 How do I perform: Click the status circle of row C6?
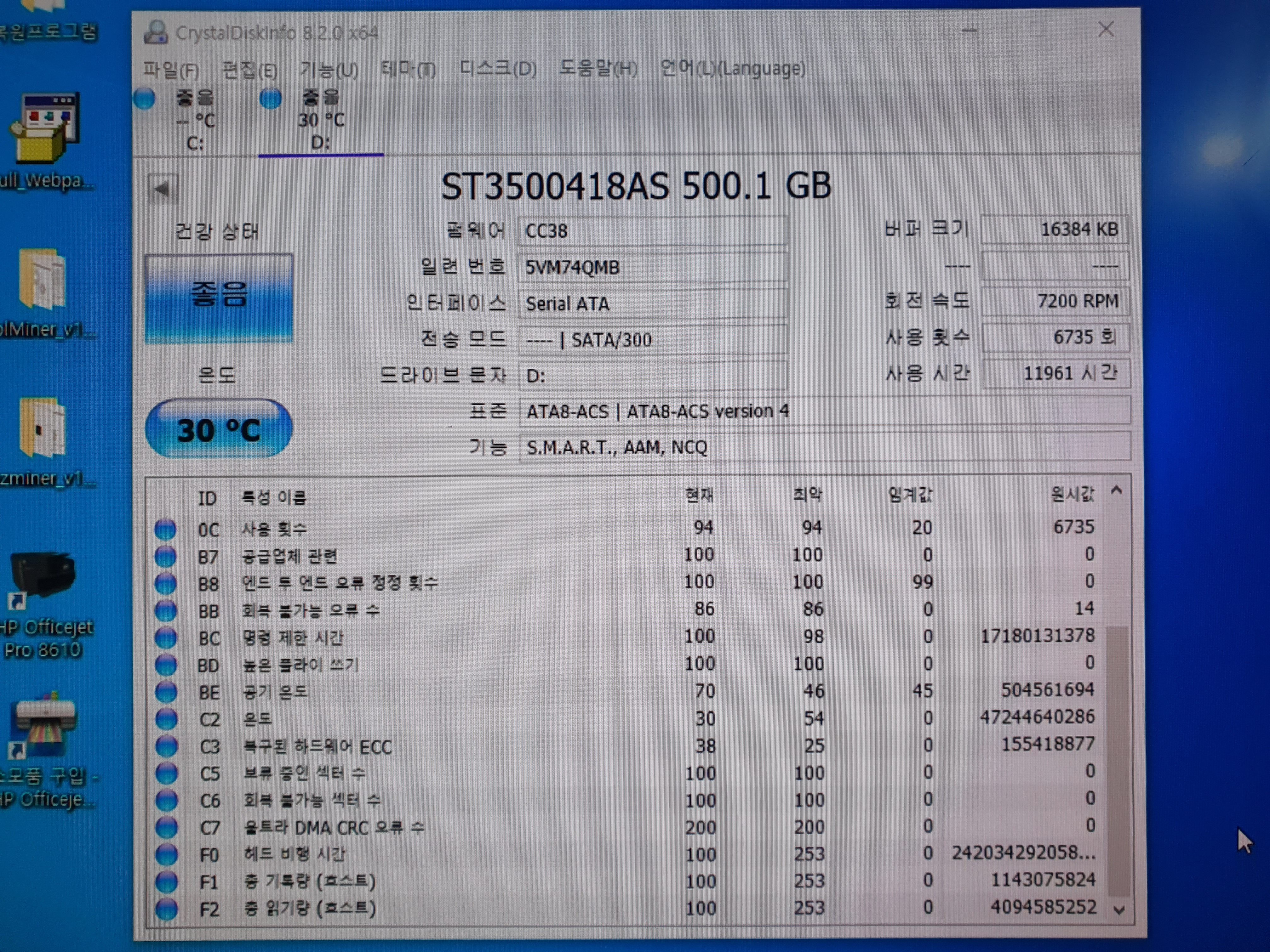167,800
